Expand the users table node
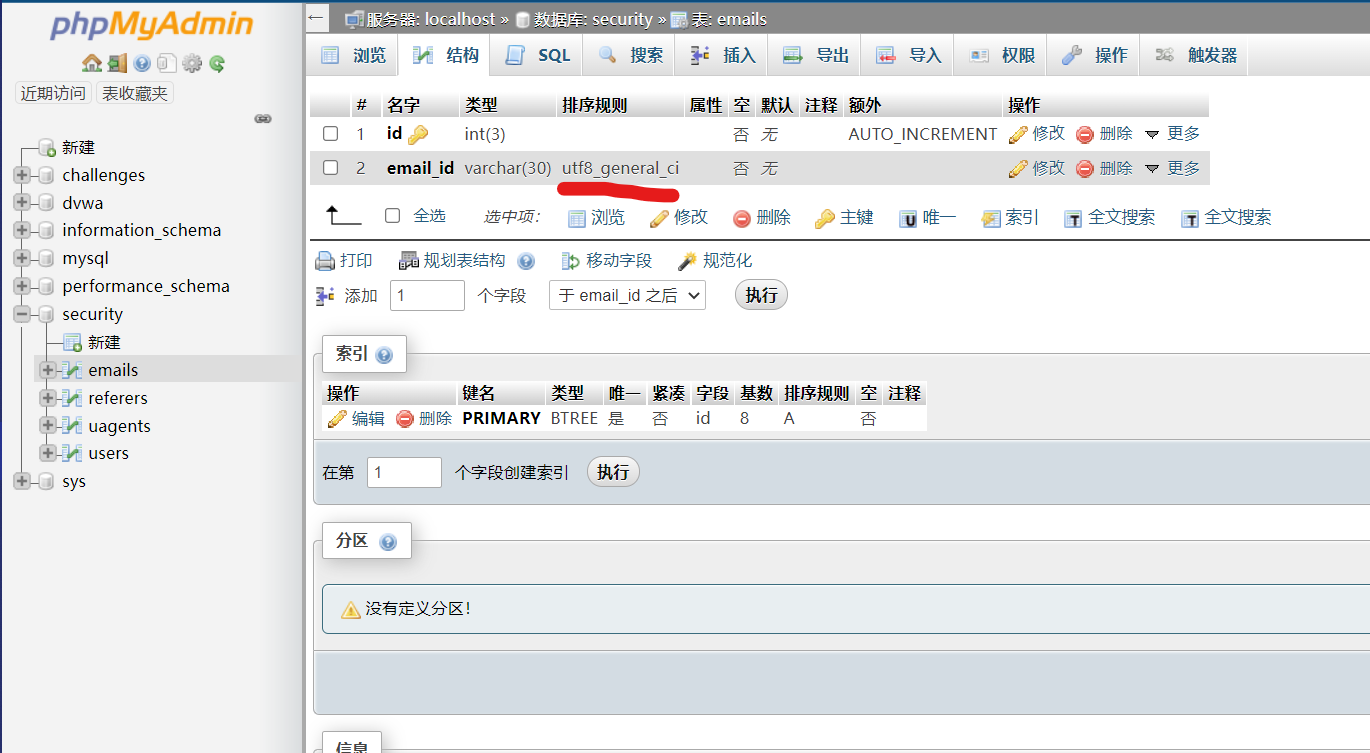 [48, 453]
